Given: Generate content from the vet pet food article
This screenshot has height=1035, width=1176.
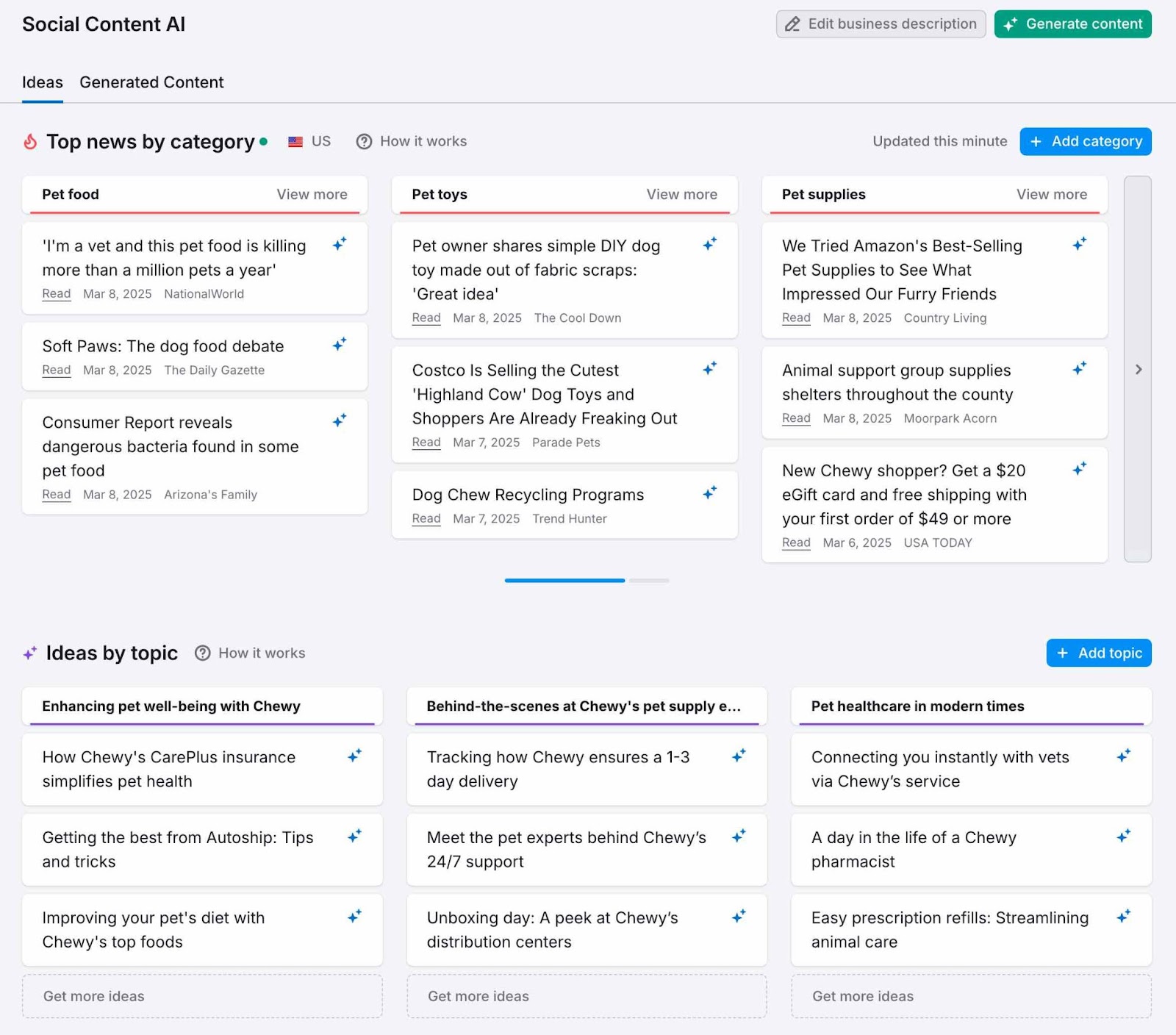Looking at the screenshot, I should 340,245.
